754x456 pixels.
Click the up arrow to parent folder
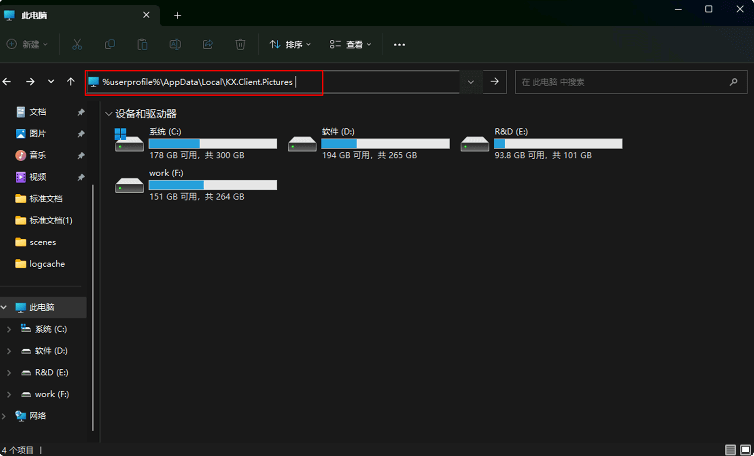pyautogui.click(x=70, y=81)
